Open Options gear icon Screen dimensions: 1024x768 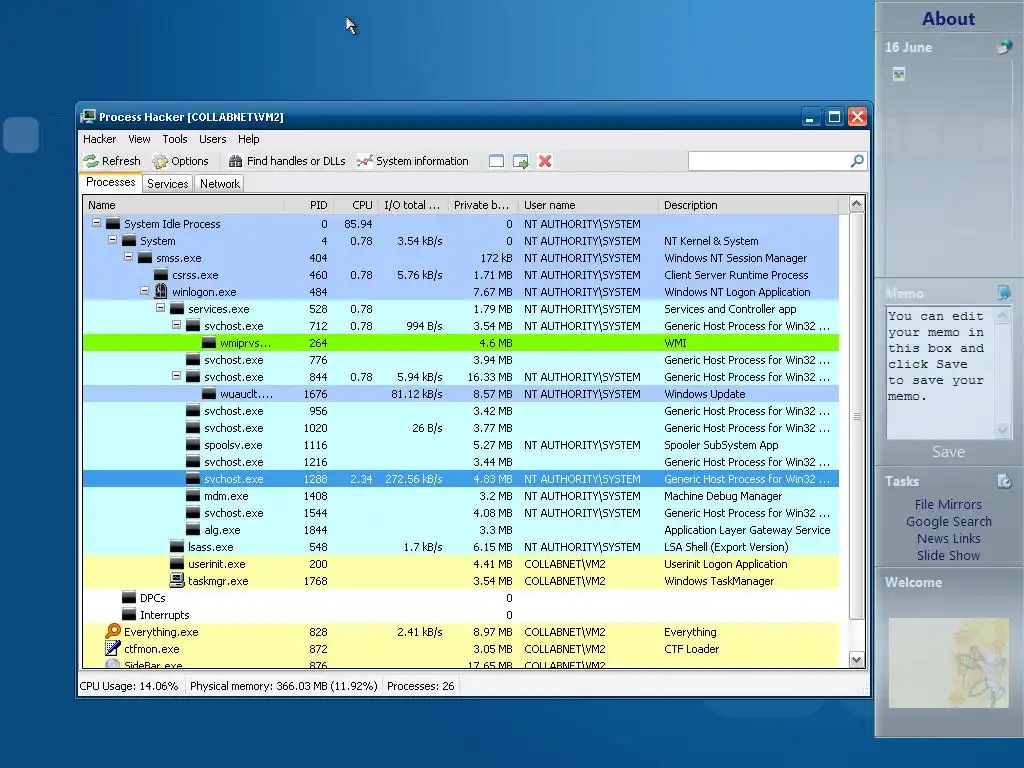coord(160,161)
